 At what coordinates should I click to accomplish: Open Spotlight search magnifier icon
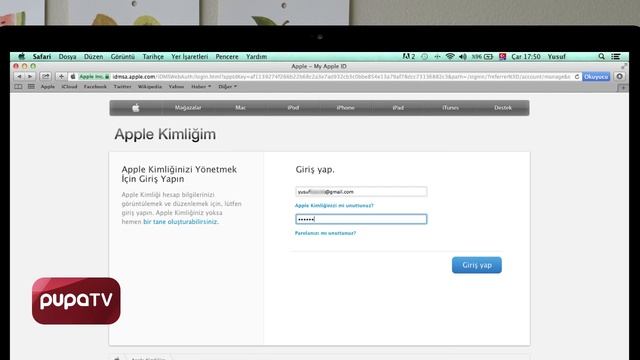pyautogui.click(x=601, y=56)
